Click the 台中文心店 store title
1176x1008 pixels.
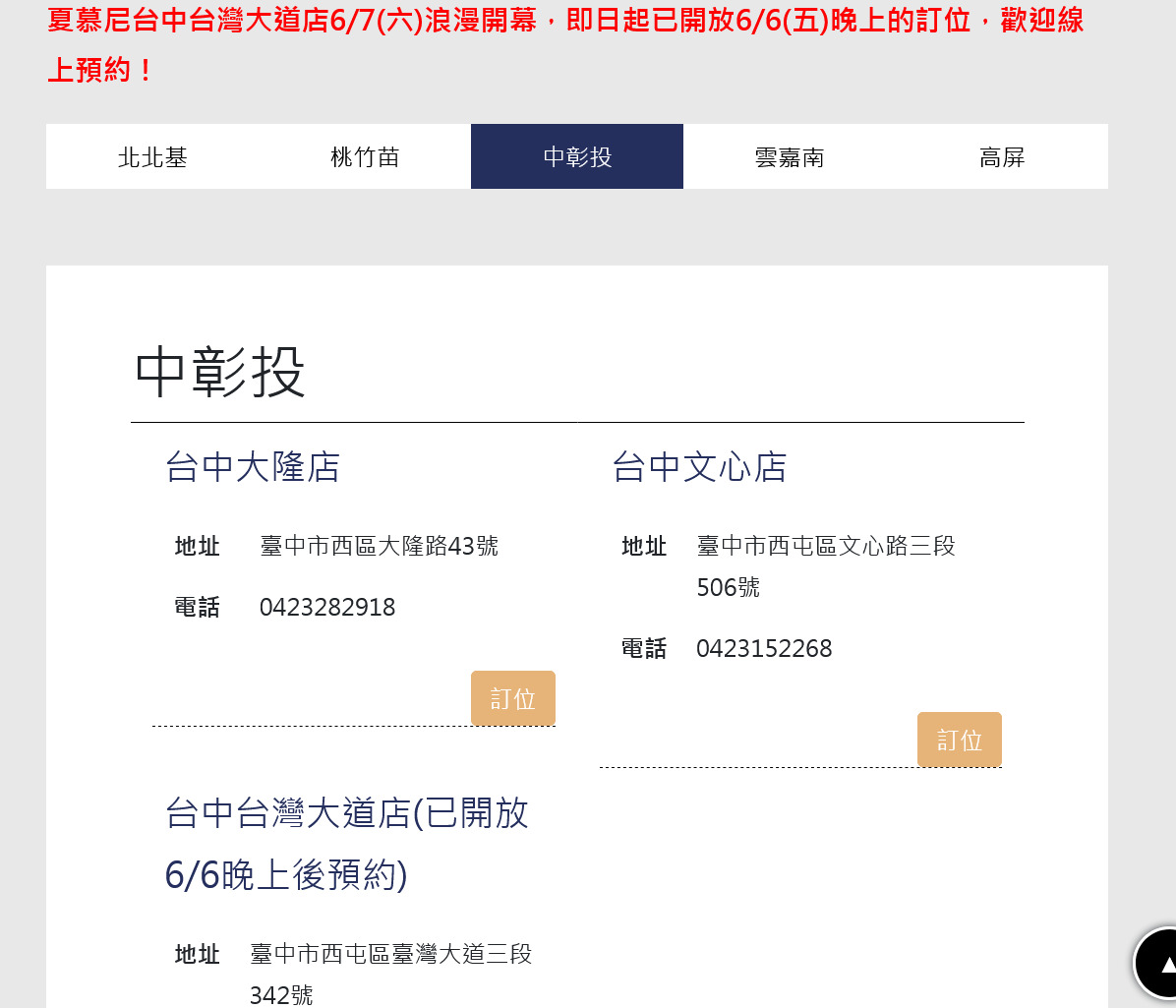tap(699, 467)
